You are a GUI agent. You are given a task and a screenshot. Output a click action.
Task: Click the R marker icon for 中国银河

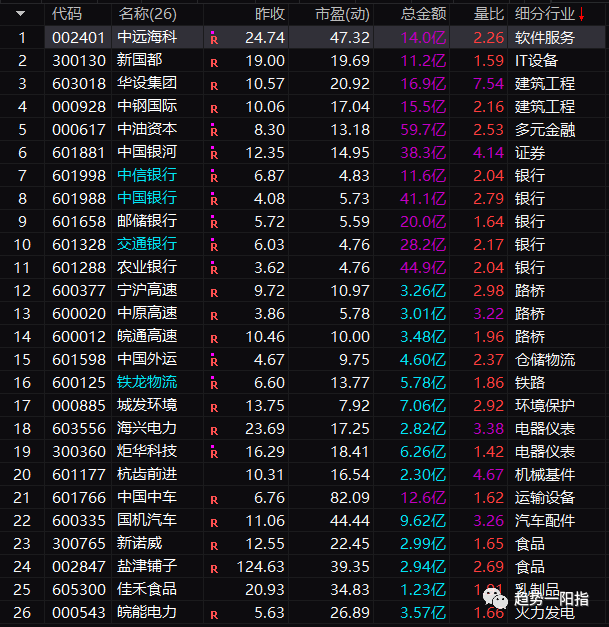(214, 153)
